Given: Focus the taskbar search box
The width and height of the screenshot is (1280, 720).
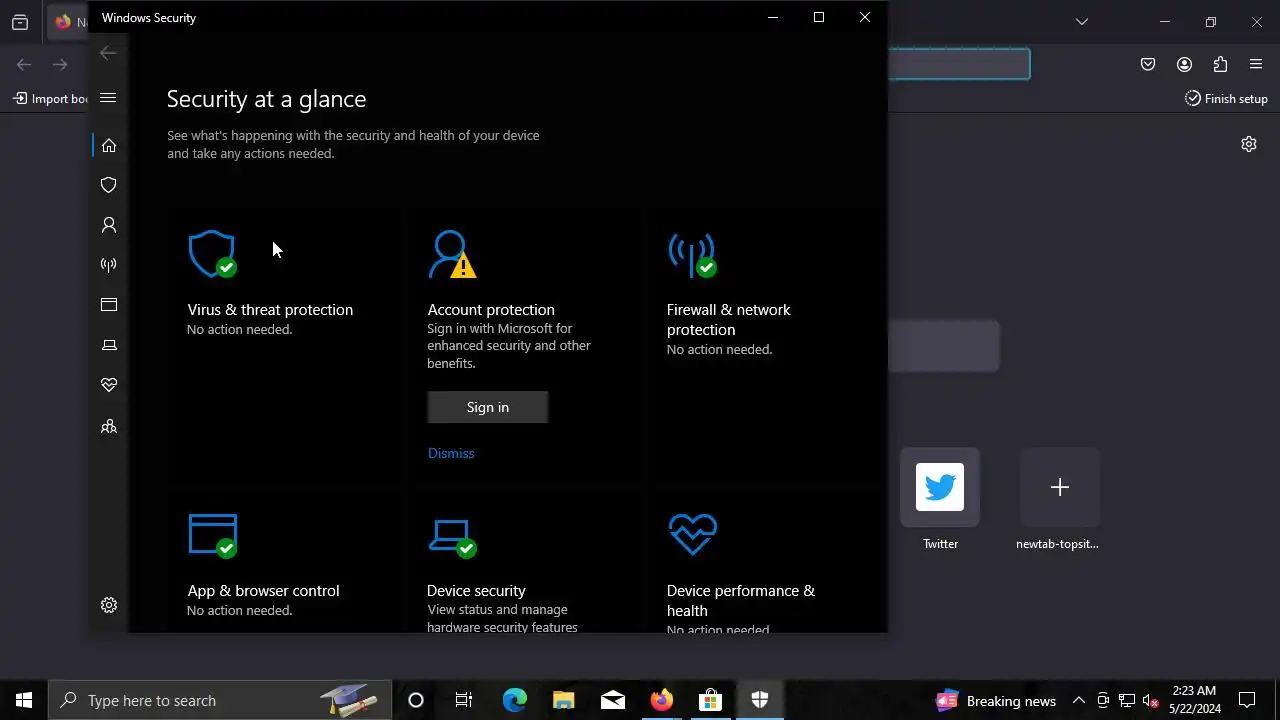Looking at the screenshot, I should coord(222,700).
